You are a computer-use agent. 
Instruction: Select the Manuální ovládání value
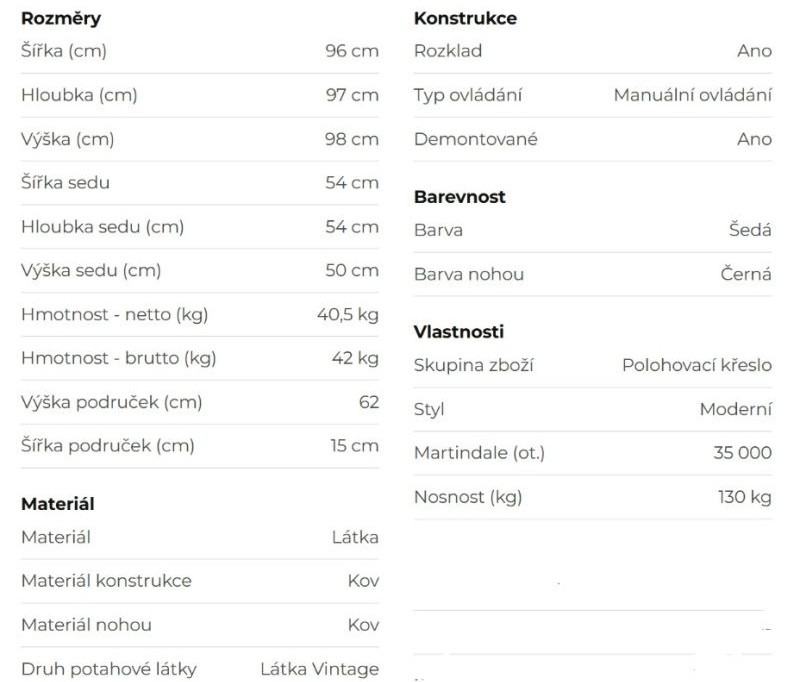click(692, 95)
